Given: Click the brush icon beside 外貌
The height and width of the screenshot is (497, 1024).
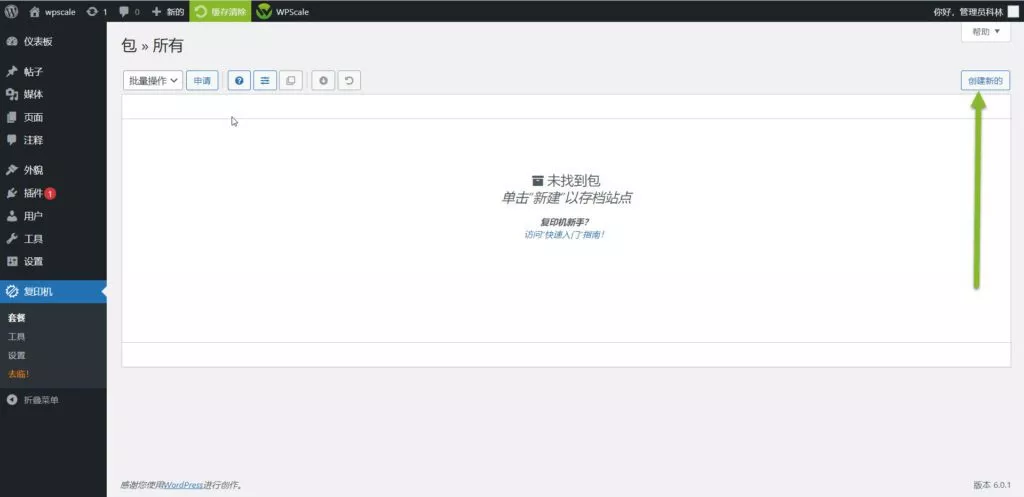Looking at the screenshot, I should click(x=12, y=170).
